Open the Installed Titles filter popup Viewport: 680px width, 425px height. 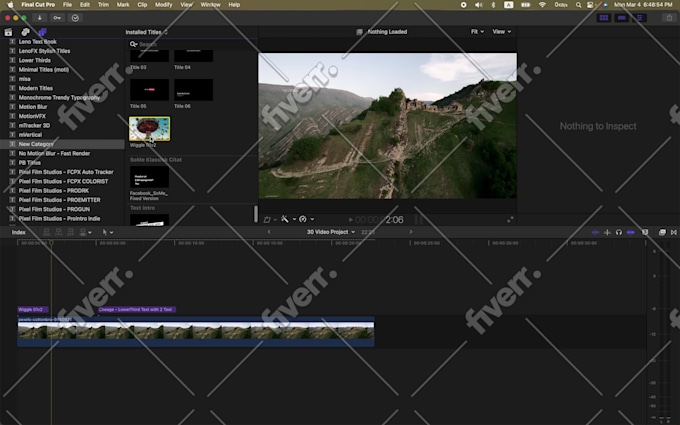click(x=147, y=32)
